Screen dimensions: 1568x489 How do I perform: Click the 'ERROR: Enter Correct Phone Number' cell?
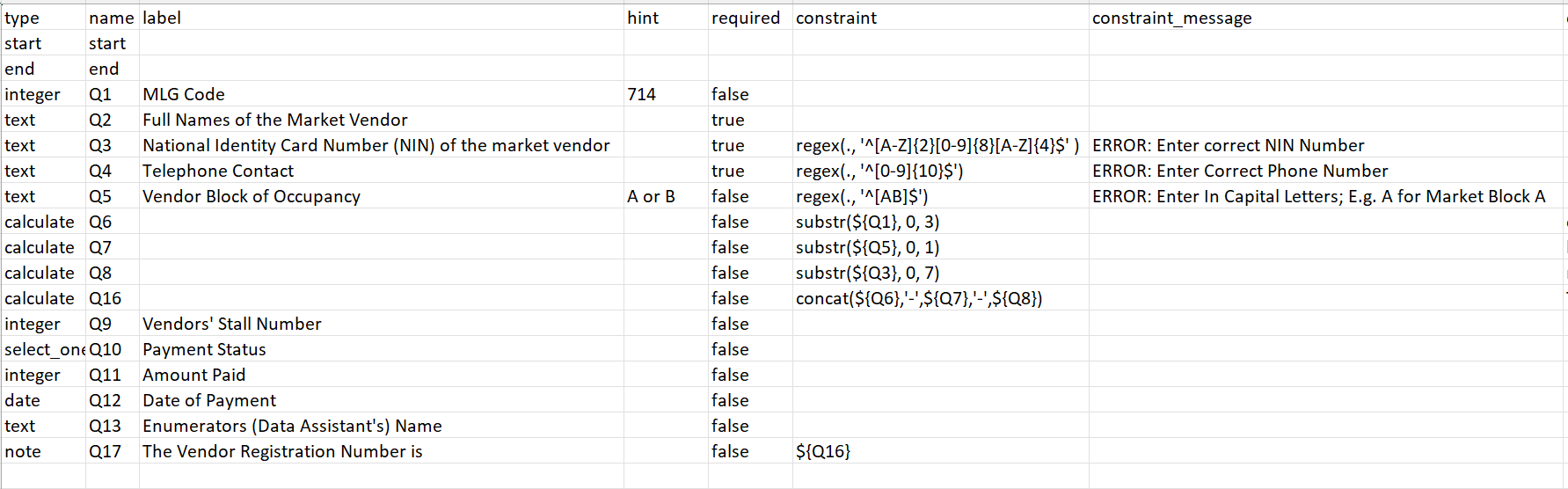point(1328,171)
